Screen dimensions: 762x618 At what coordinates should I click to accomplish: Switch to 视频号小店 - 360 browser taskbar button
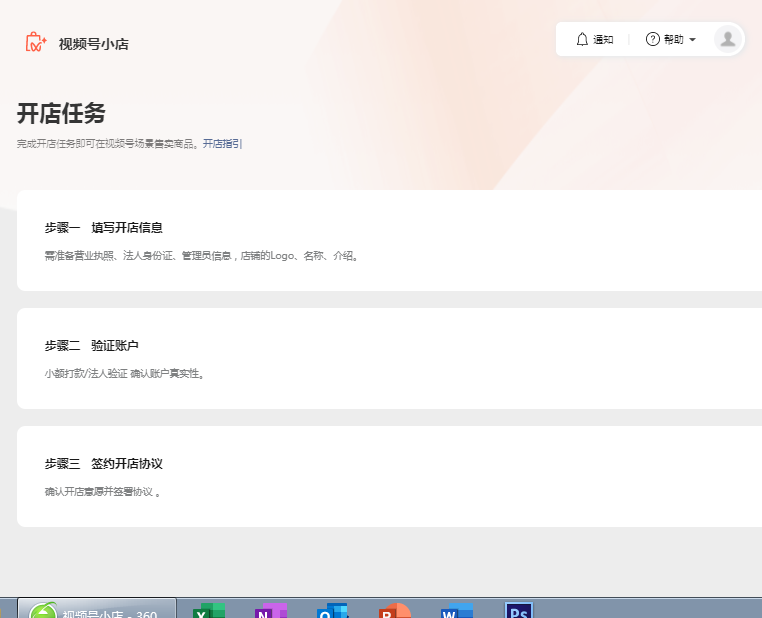[97, 608]
